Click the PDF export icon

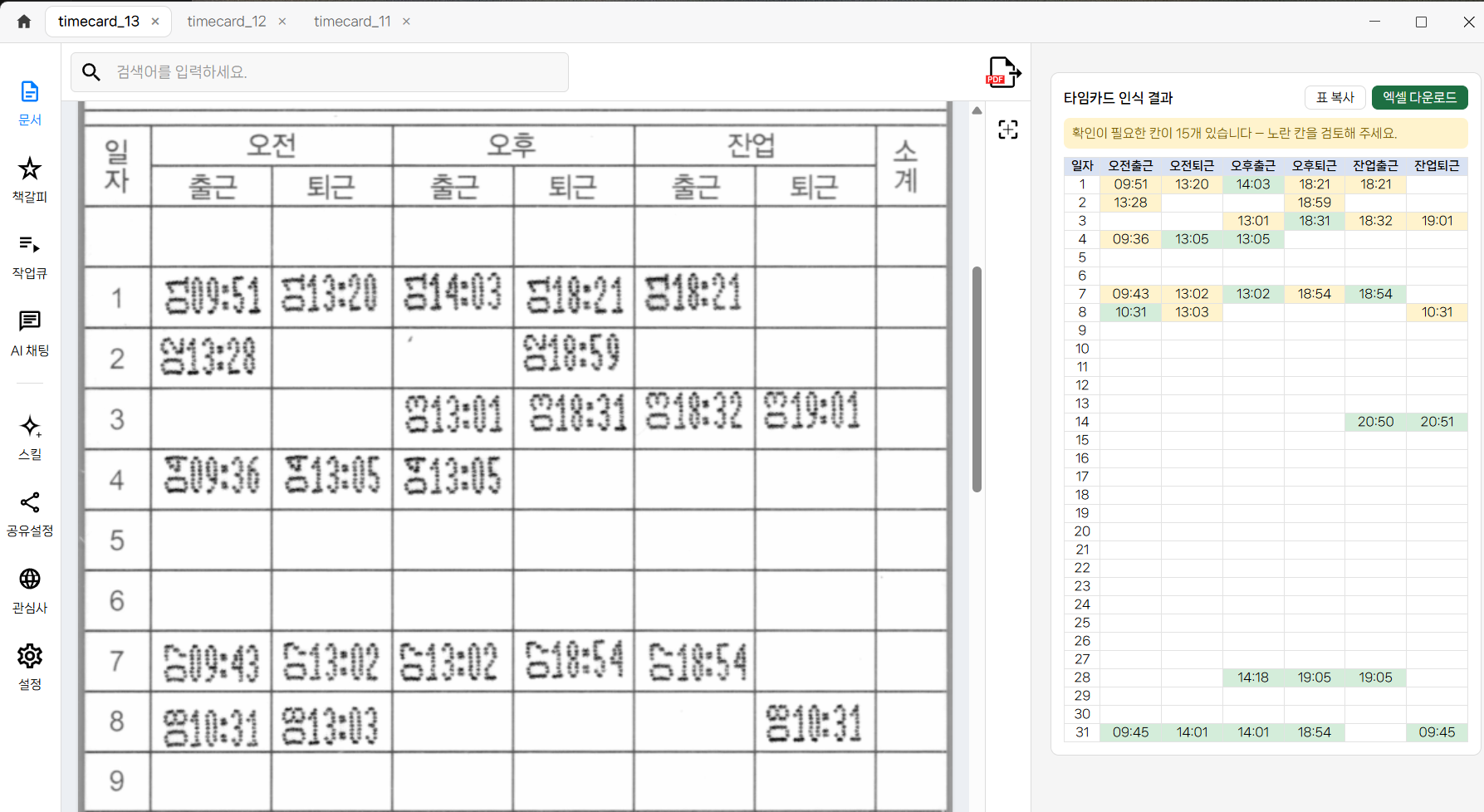[x=1003, y=72]
